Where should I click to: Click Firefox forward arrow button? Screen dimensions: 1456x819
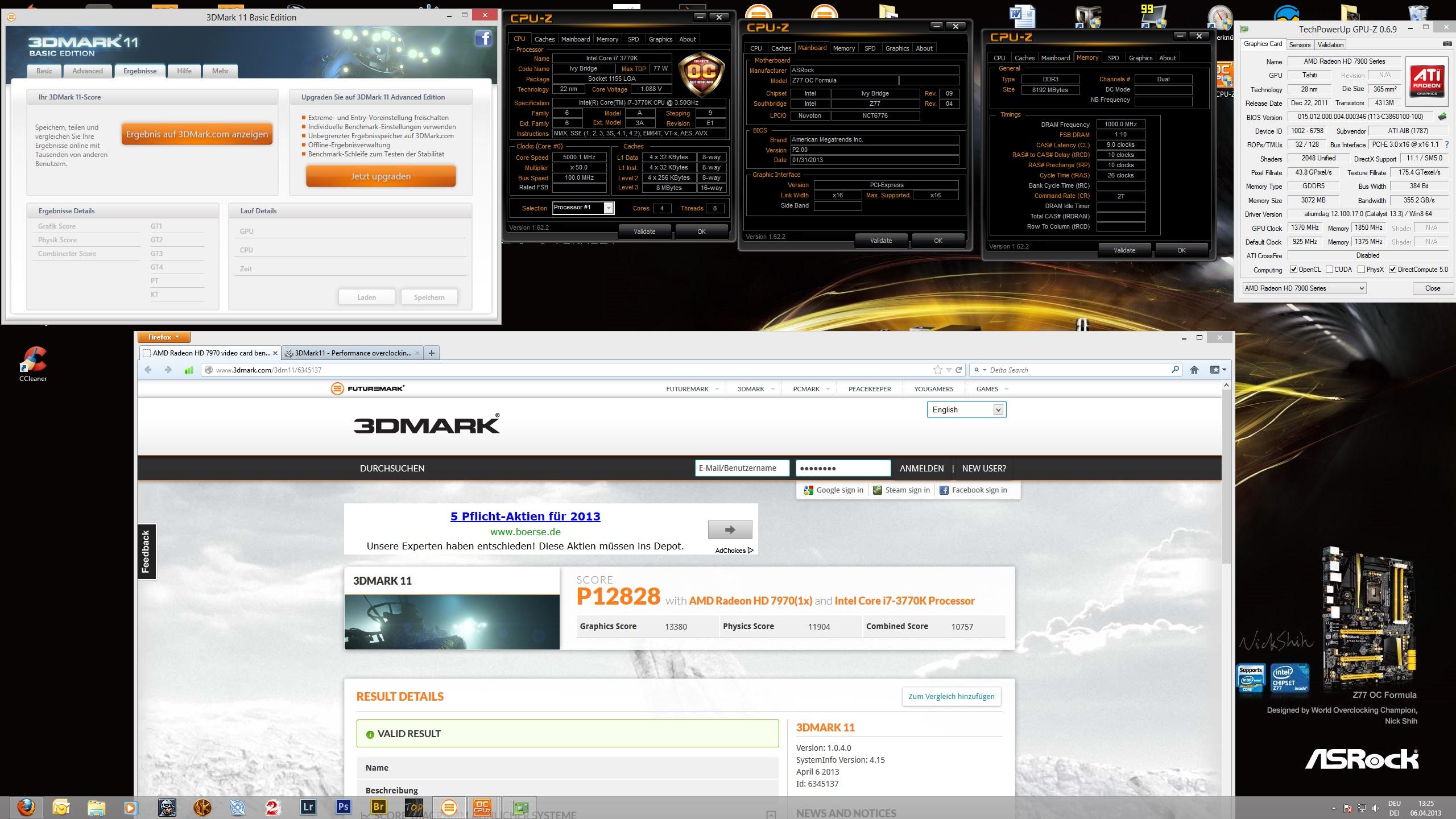pyautogui.click(x=168, y=370)
